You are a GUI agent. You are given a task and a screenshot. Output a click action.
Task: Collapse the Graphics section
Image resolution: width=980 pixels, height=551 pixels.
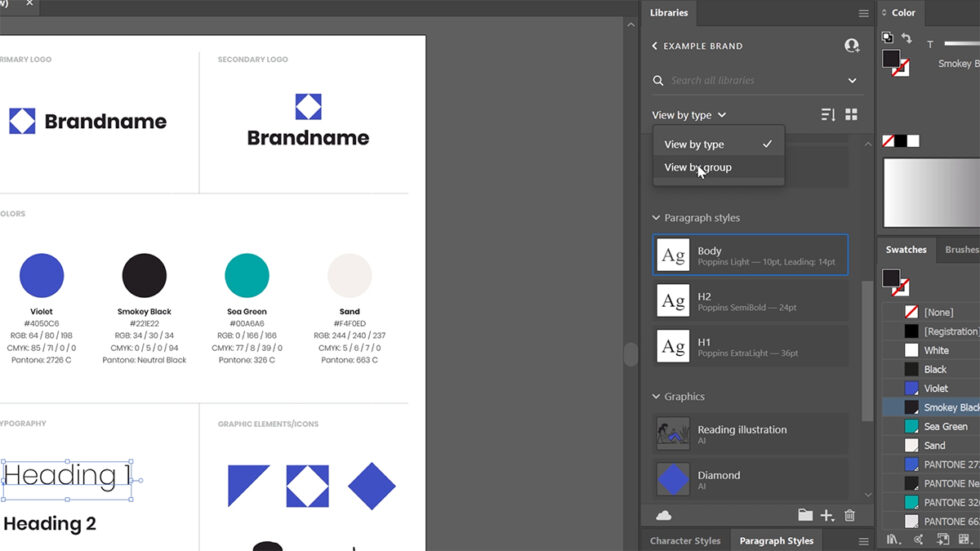(656, 396)
